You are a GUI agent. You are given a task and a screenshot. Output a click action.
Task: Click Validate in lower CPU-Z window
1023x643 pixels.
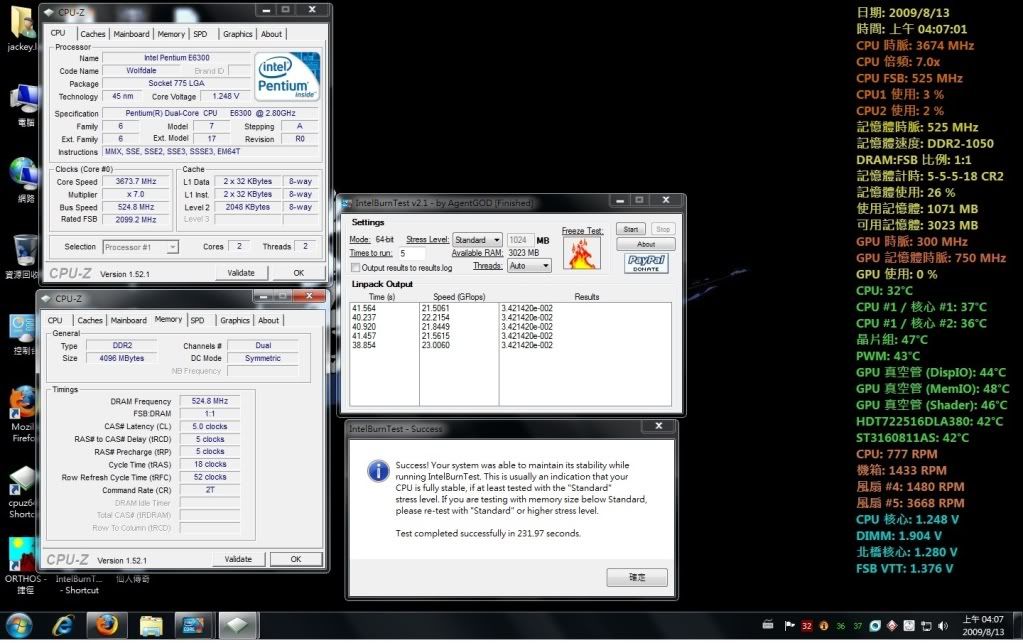[x=238, y=559]
